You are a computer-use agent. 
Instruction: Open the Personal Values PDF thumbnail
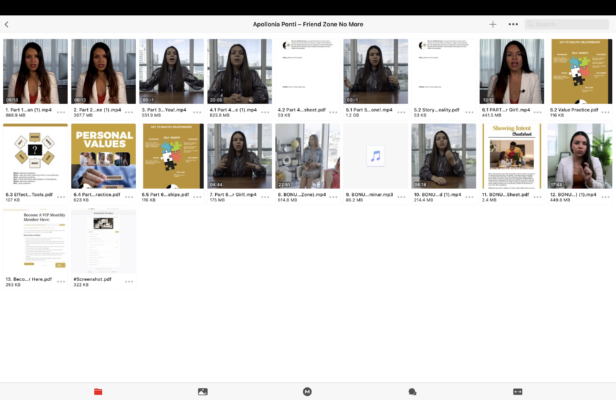103,156
